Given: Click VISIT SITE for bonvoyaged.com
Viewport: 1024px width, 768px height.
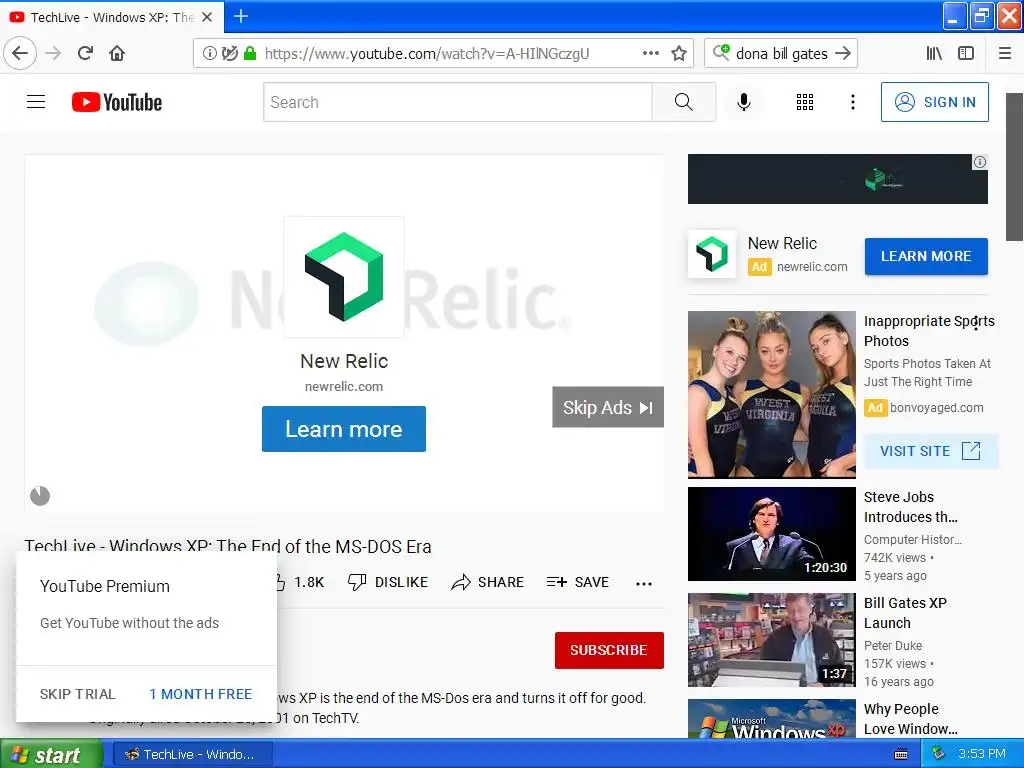Looking at the screenshot, I should click(x=930, y=451).
